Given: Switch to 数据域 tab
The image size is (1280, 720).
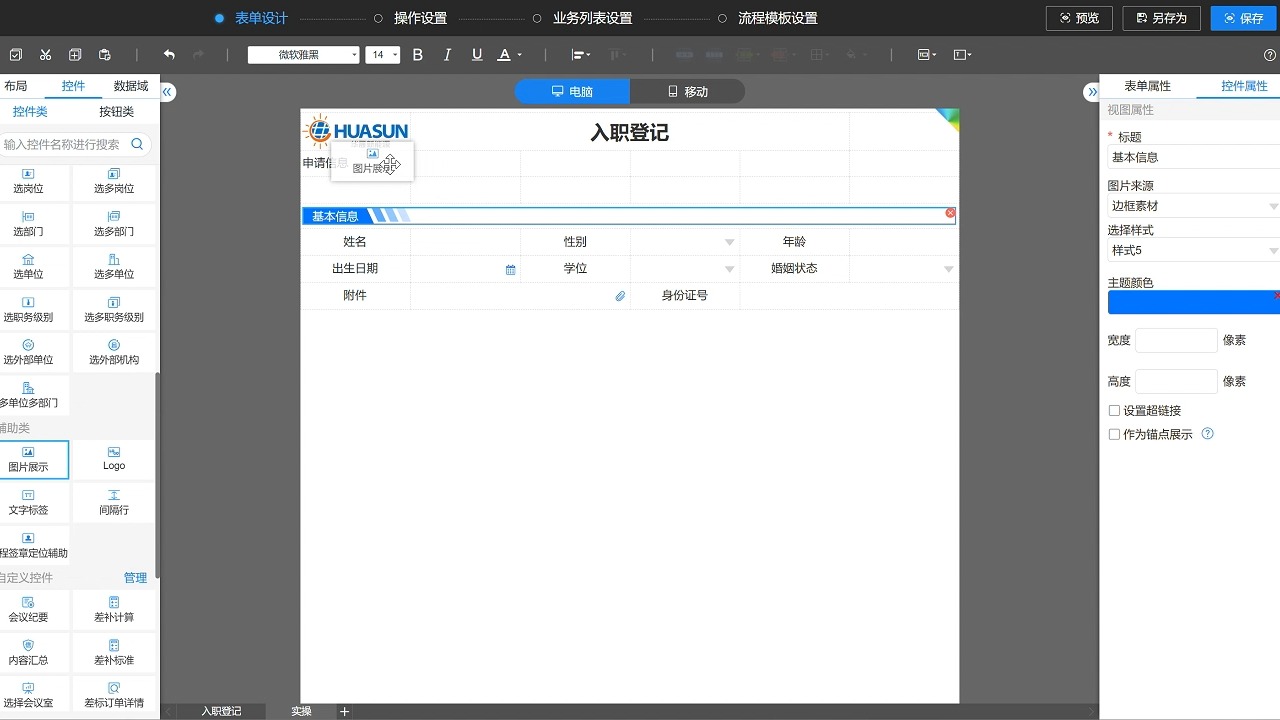Looking at the screenshot, I should (x=131, y=86).
